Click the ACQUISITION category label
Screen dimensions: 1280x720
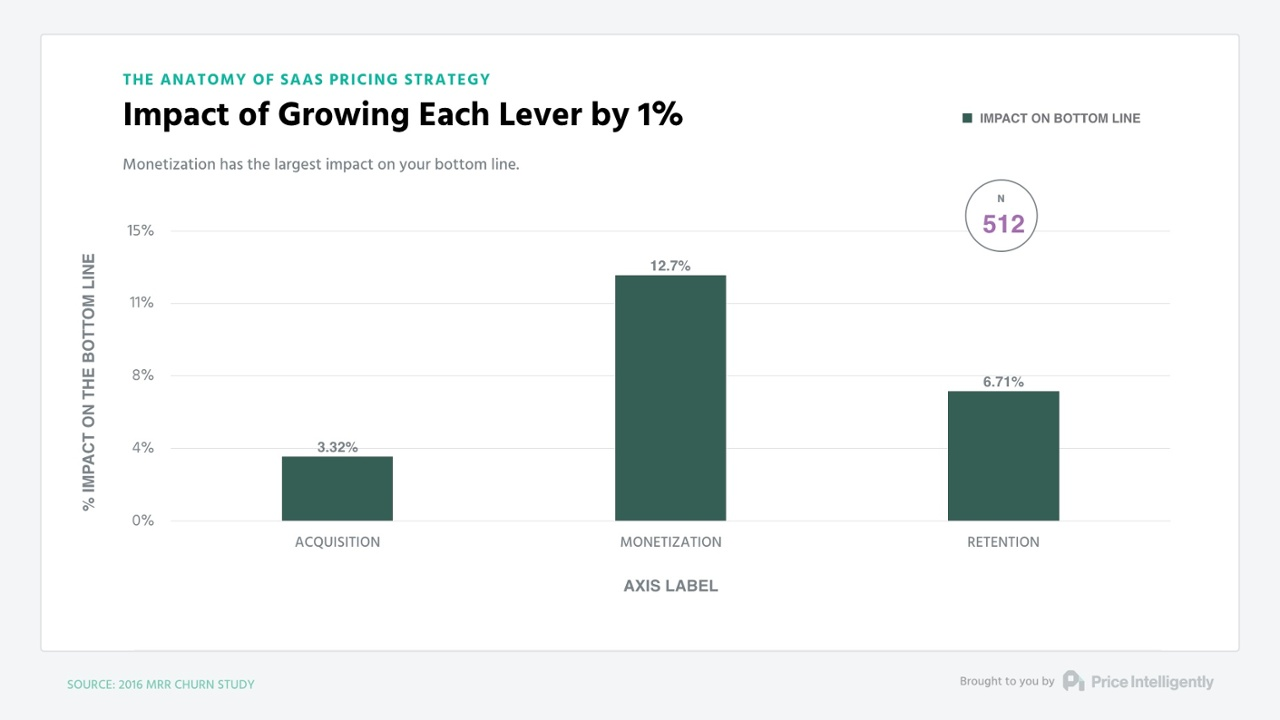point(337,542)
